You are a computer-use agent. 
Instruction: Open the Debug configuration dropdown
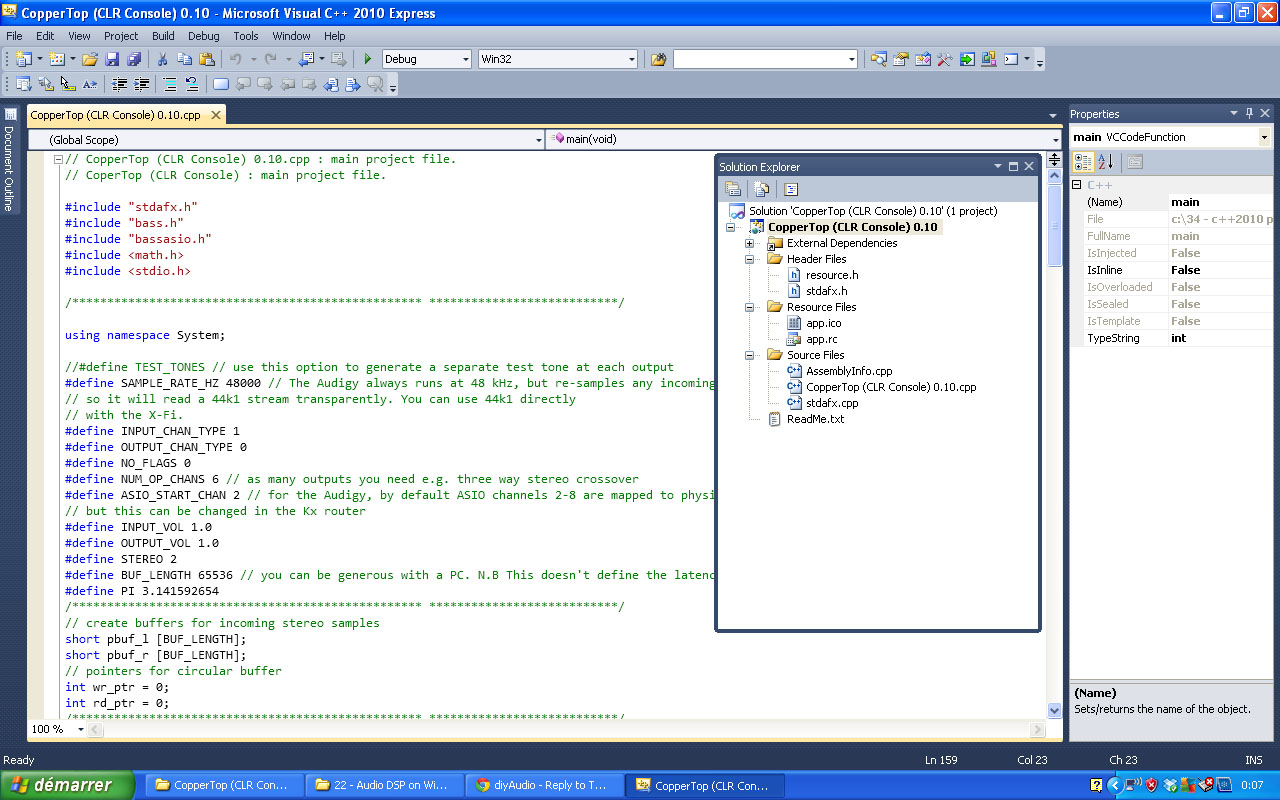(x=466, y=59)
